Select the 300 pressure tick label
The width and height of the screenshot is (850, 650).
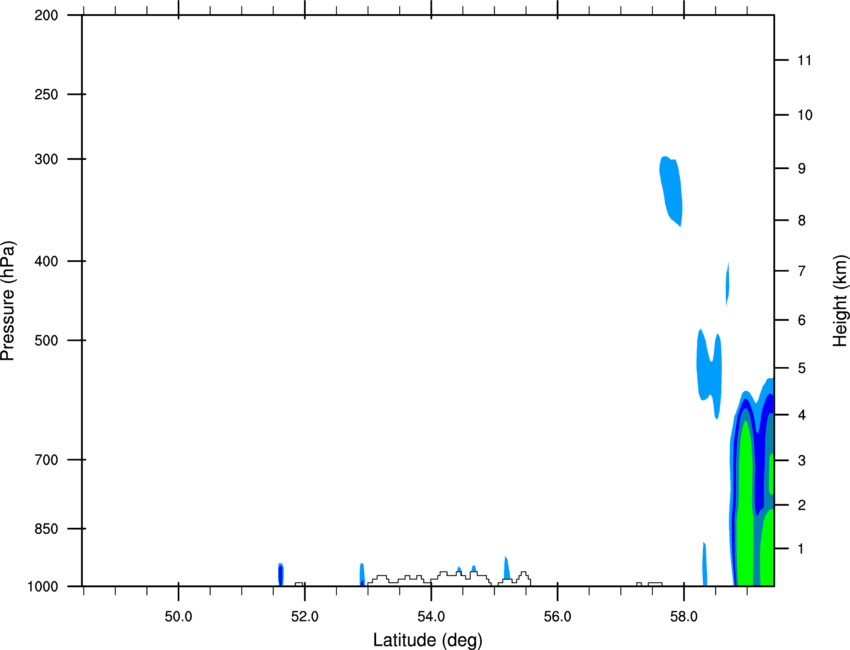(46, 159)
